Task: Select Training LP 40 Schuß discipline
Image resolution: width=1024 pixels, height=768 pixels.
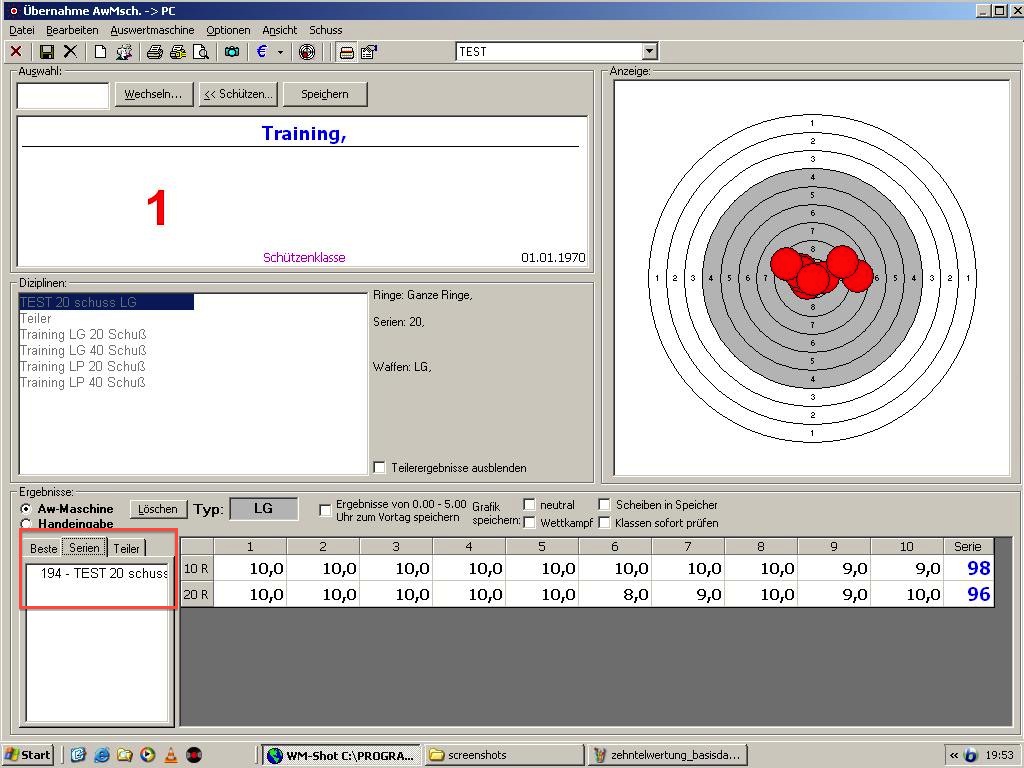Action: coord(83,383)
